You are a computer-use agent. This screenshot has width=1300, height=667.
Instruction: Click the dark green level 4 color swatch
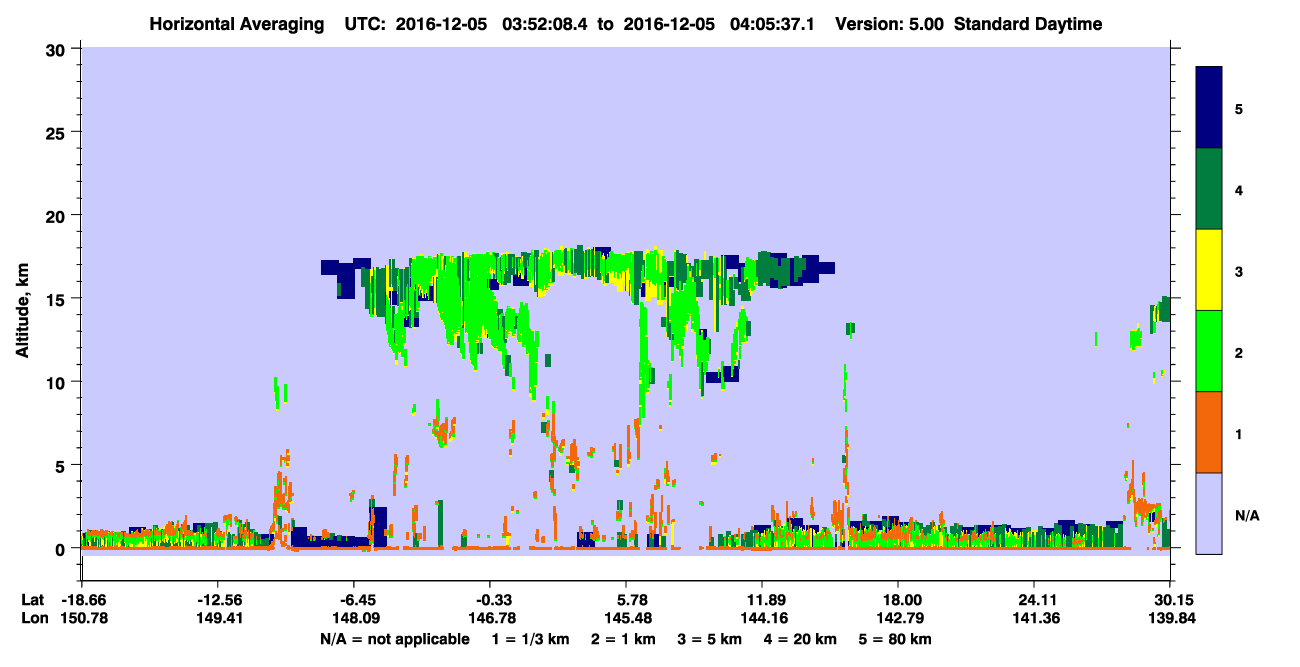(x=1209, y=189)
